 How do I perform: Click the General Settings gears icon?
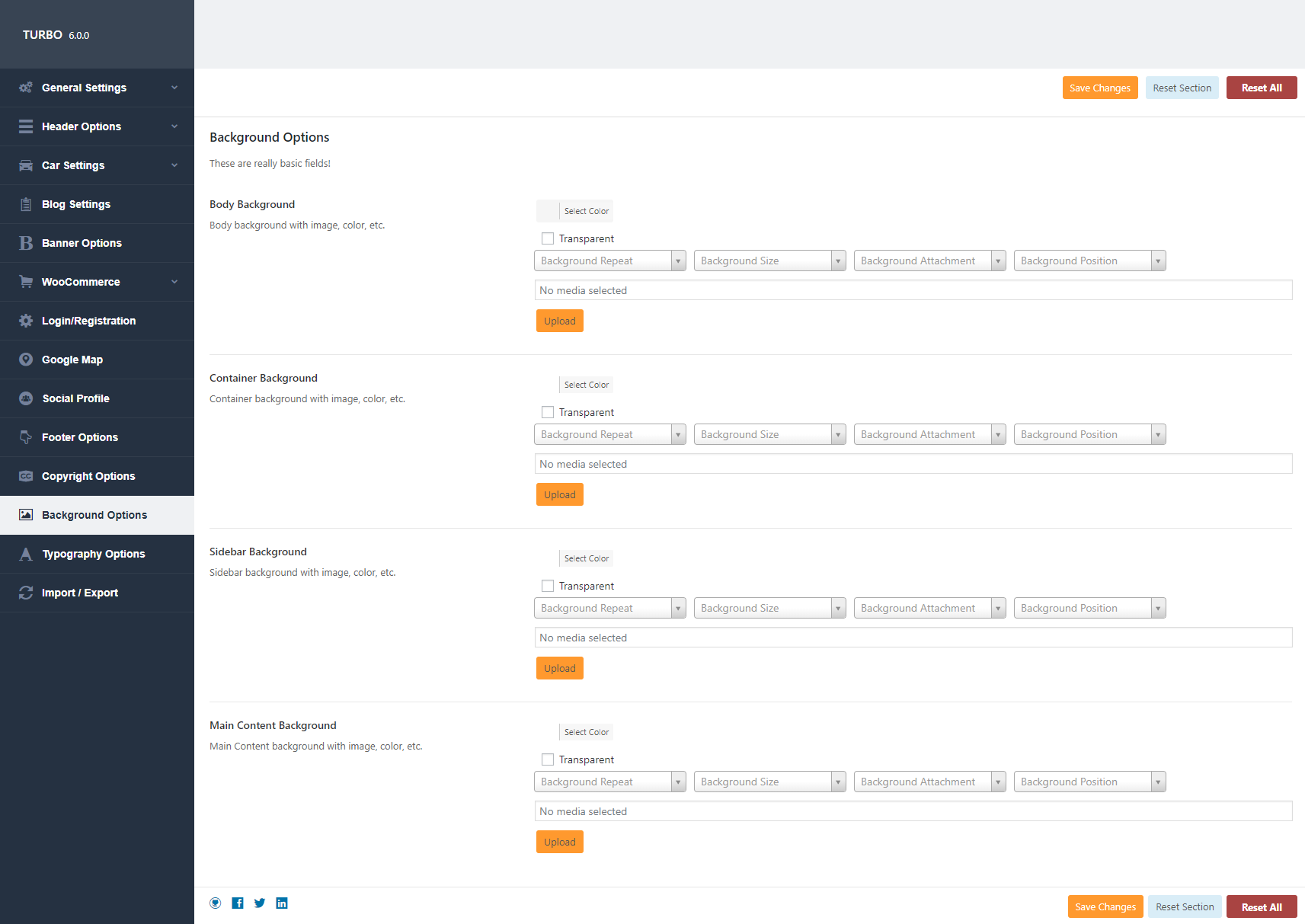pyautogui.click(x=26, y=88)
